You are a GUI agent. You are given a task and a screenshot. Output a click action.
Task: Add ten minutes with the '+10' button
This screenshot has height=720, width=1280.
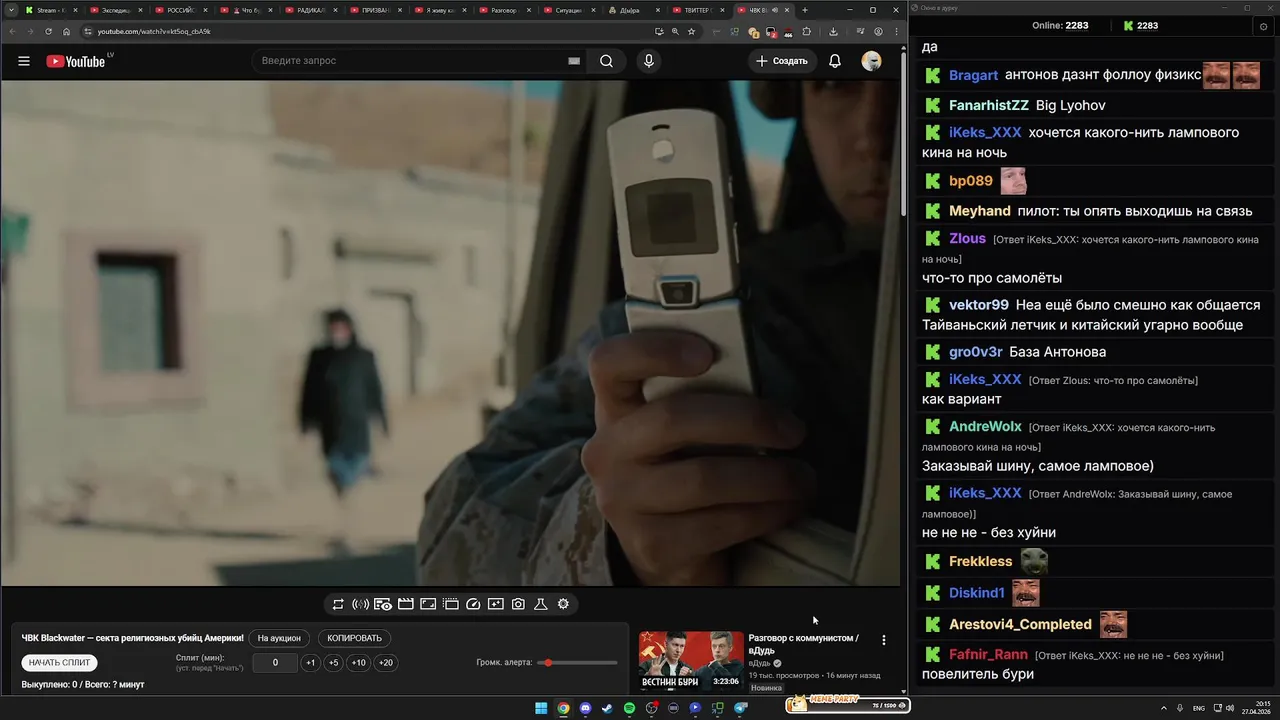pos(358,663)
